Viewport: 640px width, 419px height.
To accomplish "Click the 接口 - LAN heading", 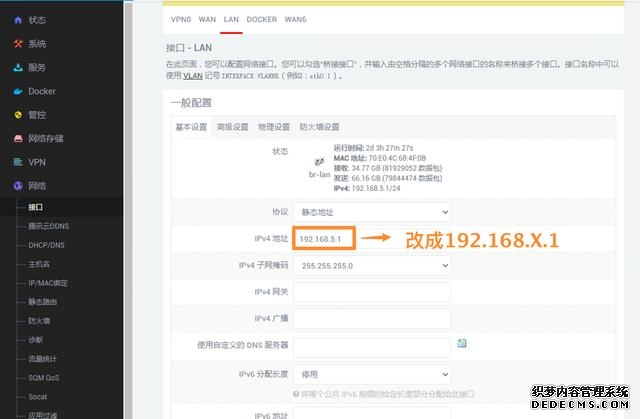I will pyautogui.click(x=189, y=48).
